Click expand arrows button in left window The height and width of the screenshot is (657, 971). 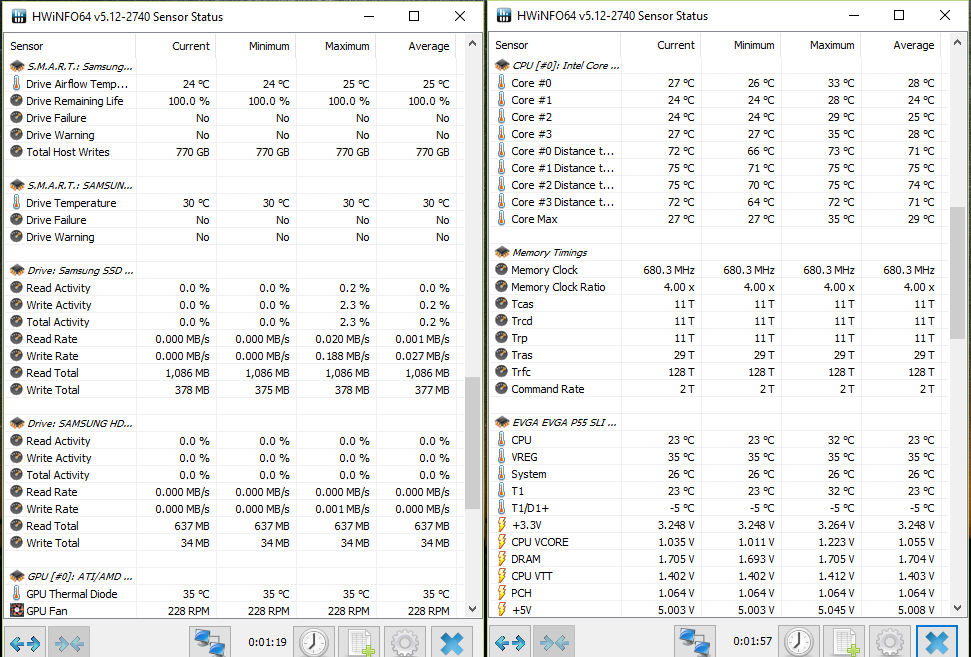[x=26, y=643]
